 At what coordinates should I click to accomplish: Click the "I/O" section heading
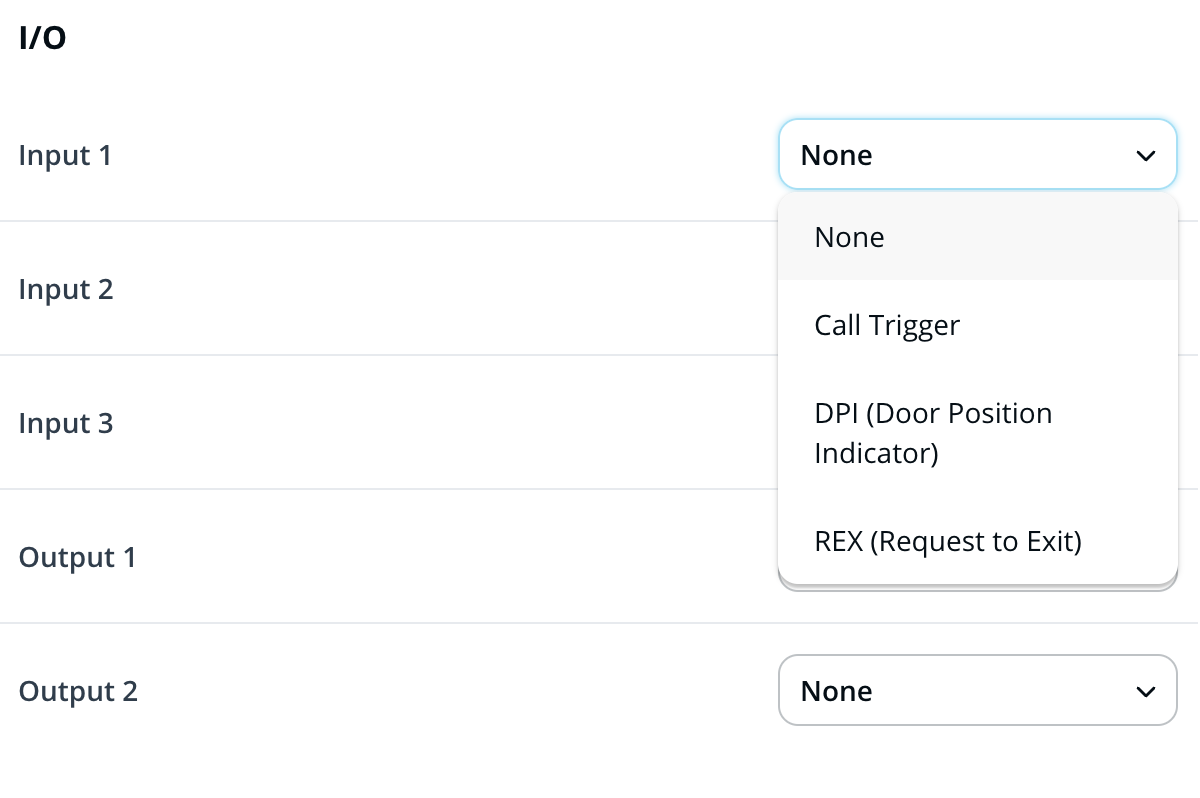[x=42, y=40]
